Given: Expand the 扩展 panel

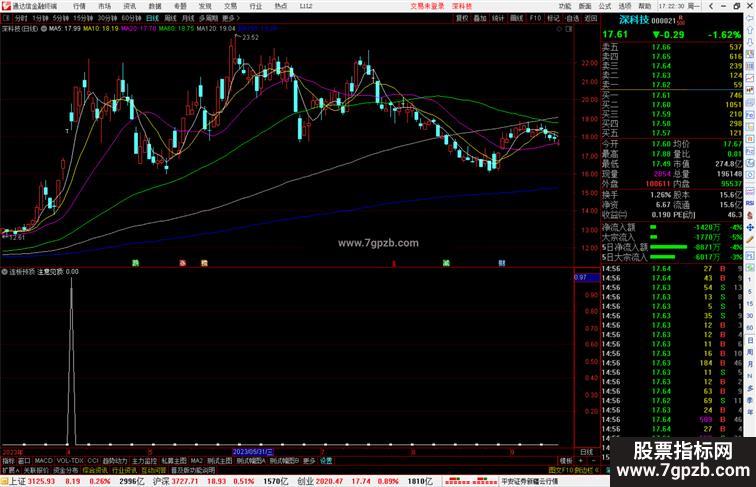Looking at the screenshot, I should (x=10, y=470).
